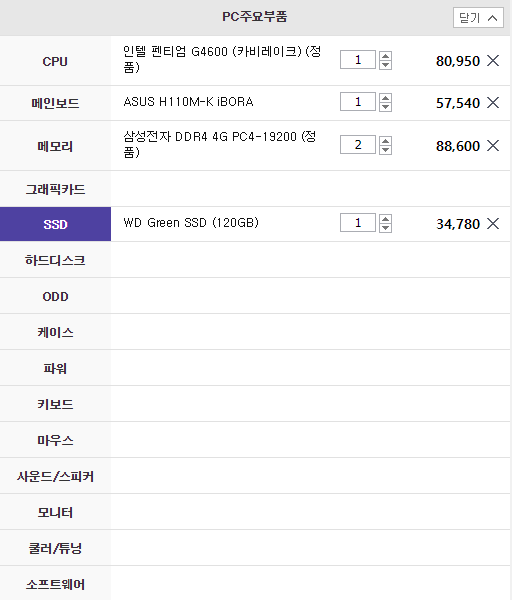Image resolution: width=512 pixels, height=600 pixels.
Task: Decrease motherboard quantity with down arrow
Action: click(385, 107)
